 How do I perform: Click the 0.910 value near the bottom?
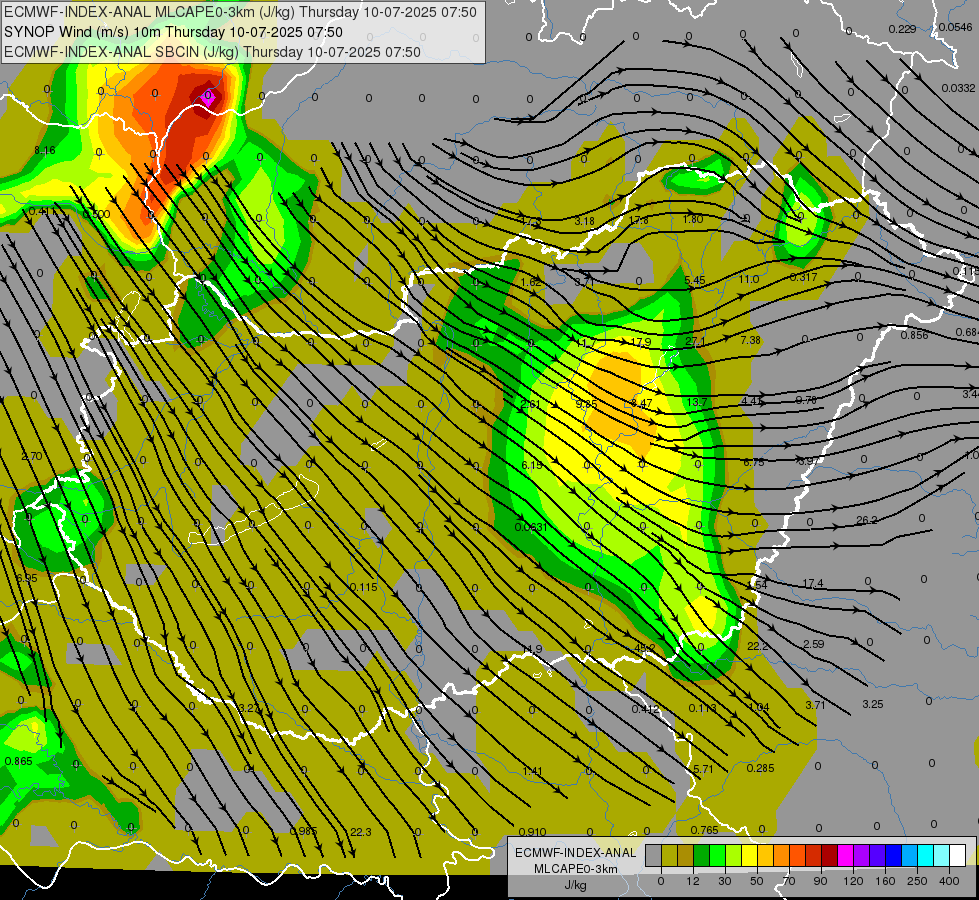[x=532, y=832]
